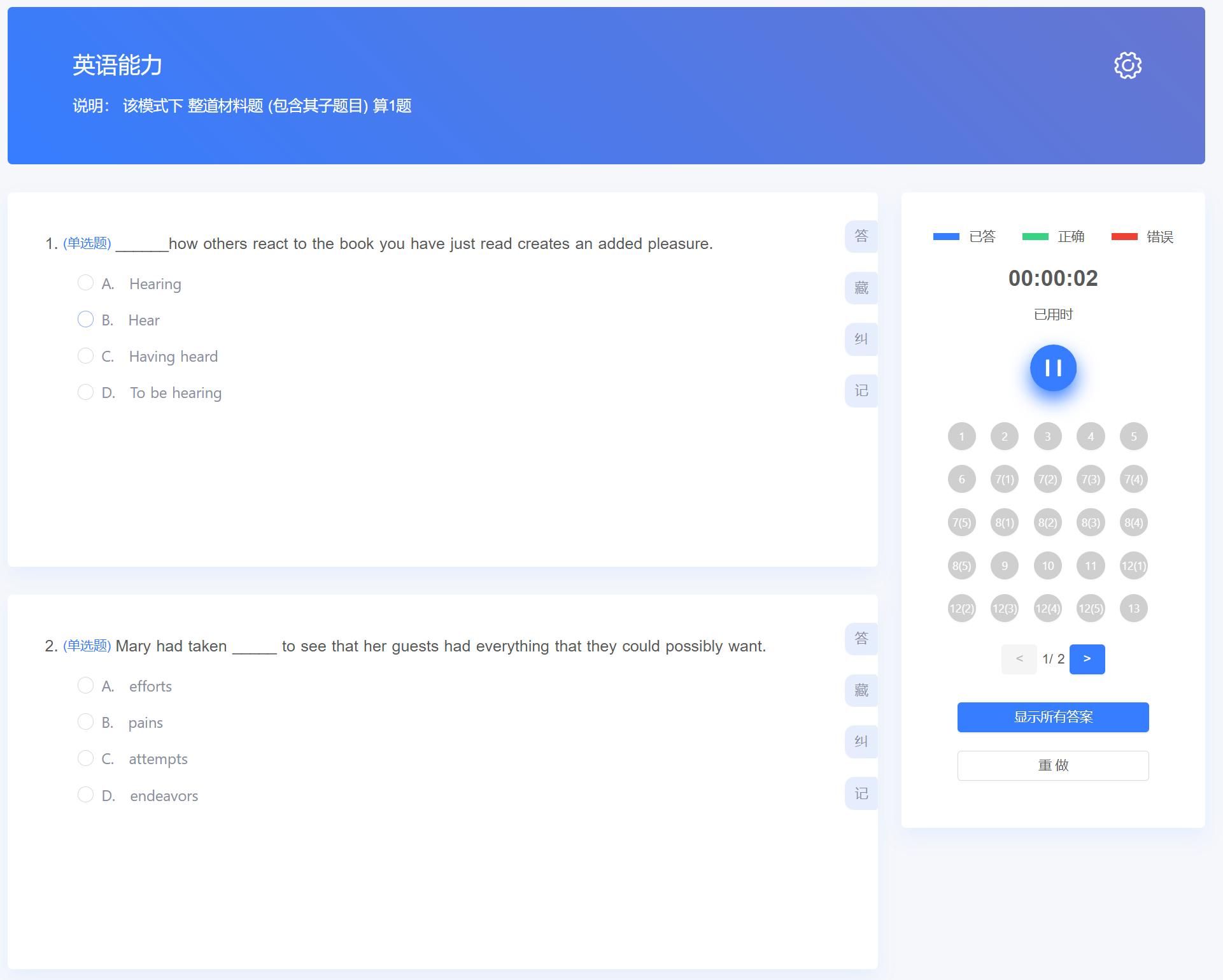The image size is (1223, 980).
Task: Click the settings gear icon
Action: (1129, 64)
